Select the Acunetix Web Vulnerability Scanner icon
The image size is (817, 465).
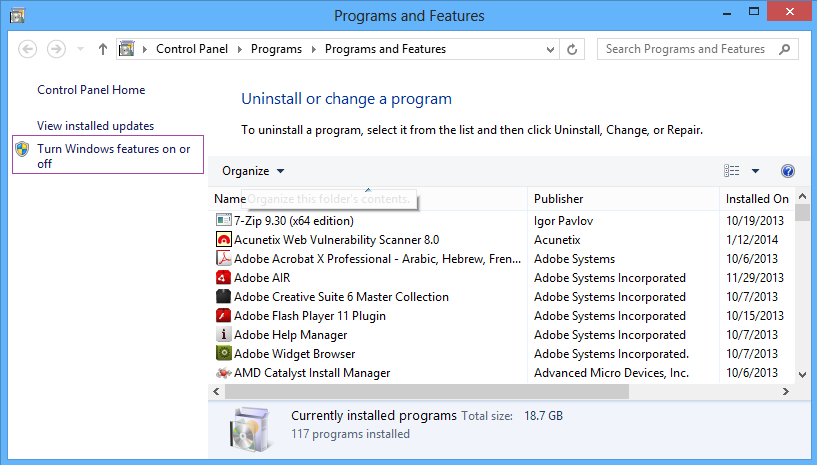(224, 240)
